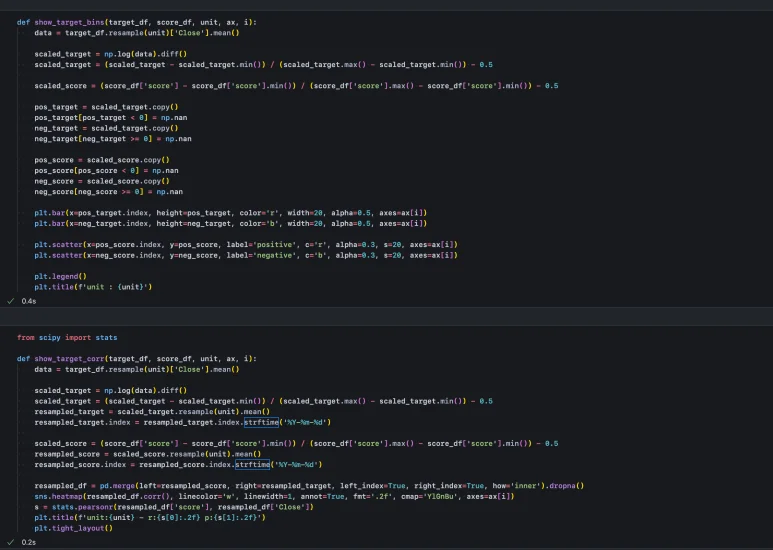Image resolution: width=773 pixels, height=550 pixels.
Task: Click the pd.merge call
Action: tap(107, 485)
